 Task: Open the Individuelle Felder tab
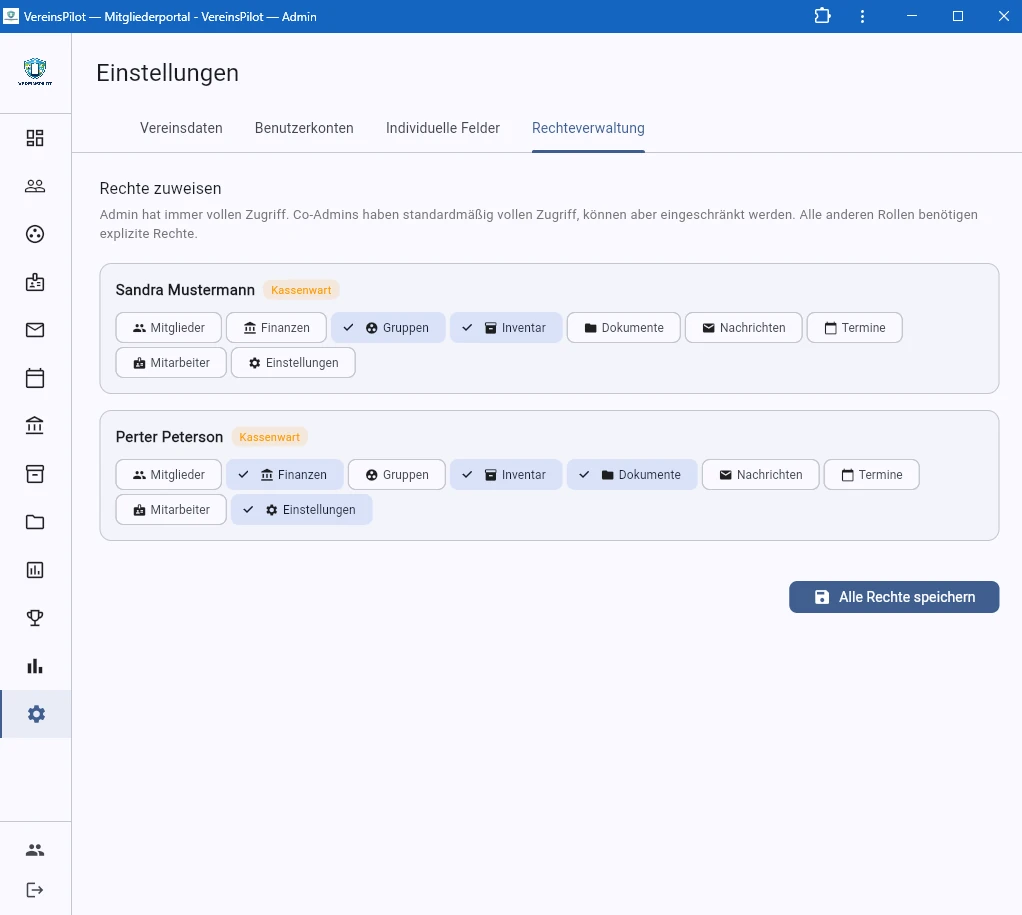tap(443, 128)
